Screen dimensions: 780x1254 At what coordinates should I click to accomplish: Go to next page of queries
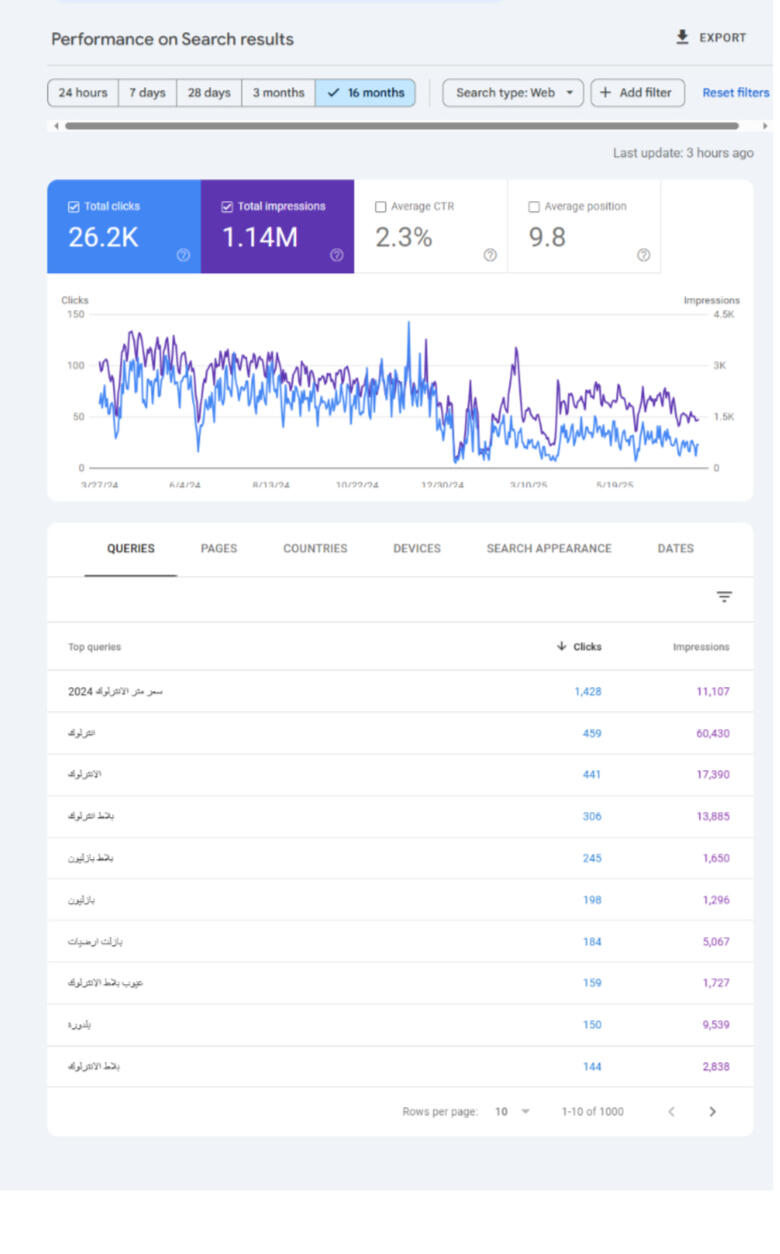coord(712,1111)
